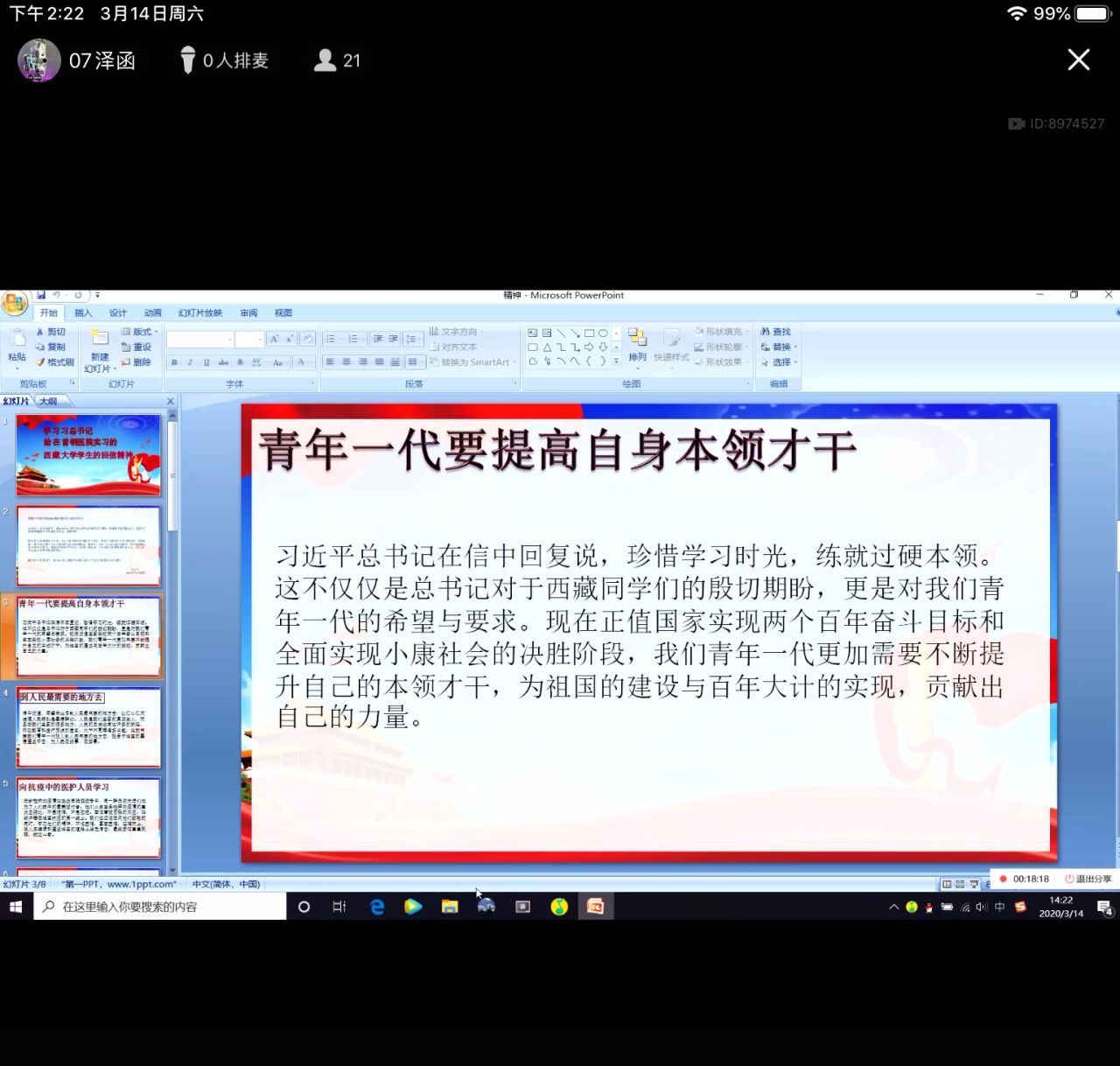Switch to the 插入 (Insert) ribbon tab
Image resolution: width=1120 pixels, height=1066 pixels.
tap(82, 312)
